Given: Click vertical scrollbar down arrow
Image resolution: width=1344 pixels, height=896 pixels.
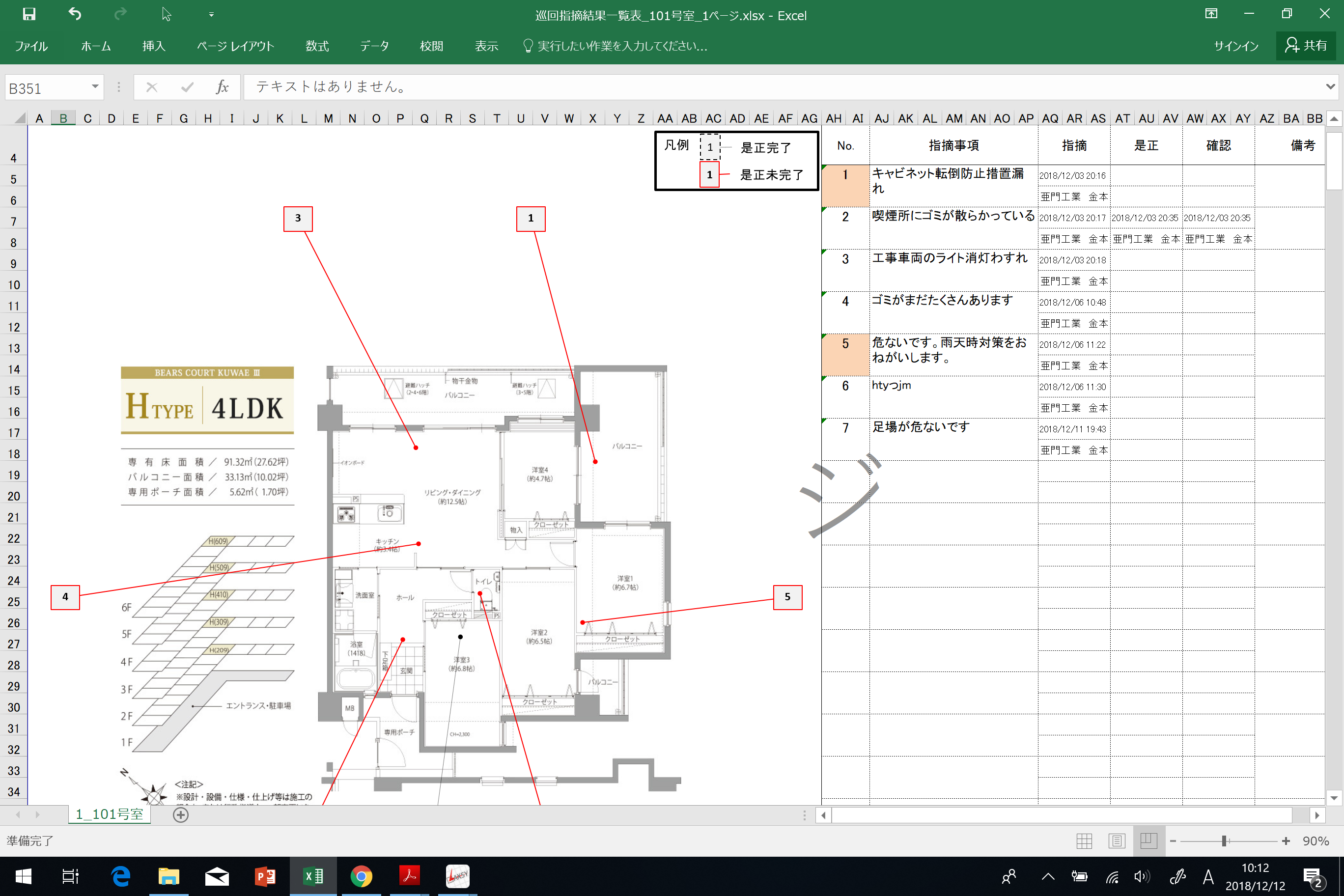Looking at the screenshot, I should click(x=1334, y=798).
